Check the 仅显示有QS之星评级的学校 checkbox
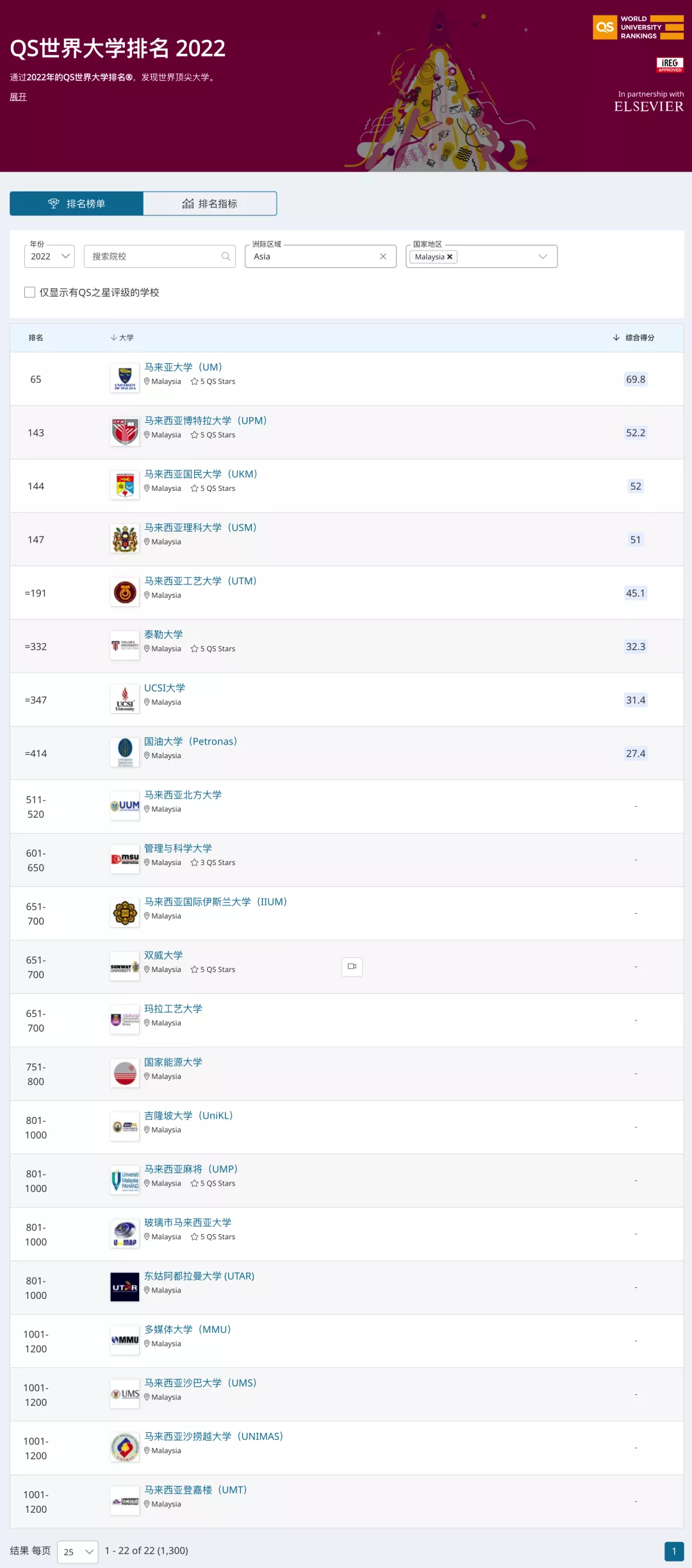Viewport: 692px width, 1568px height. coord(29,292)
